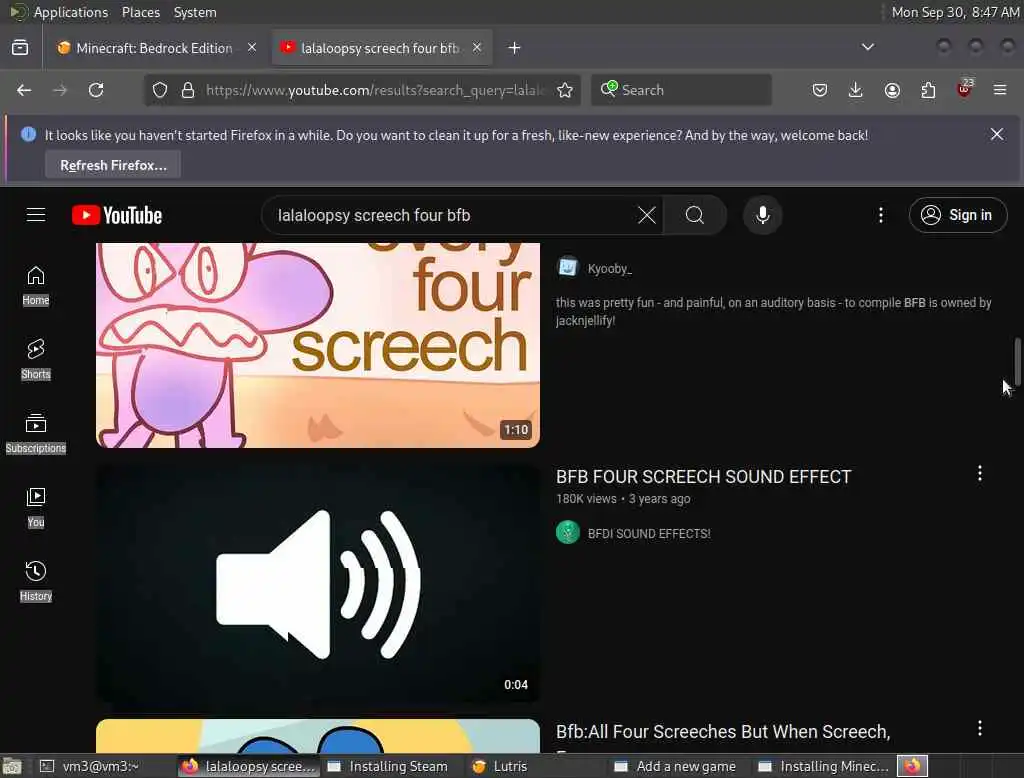Select the lalaloopsy screech four bfb tab
The height and width of the screenshot is (778, 1024).
[x=381, y=48]
